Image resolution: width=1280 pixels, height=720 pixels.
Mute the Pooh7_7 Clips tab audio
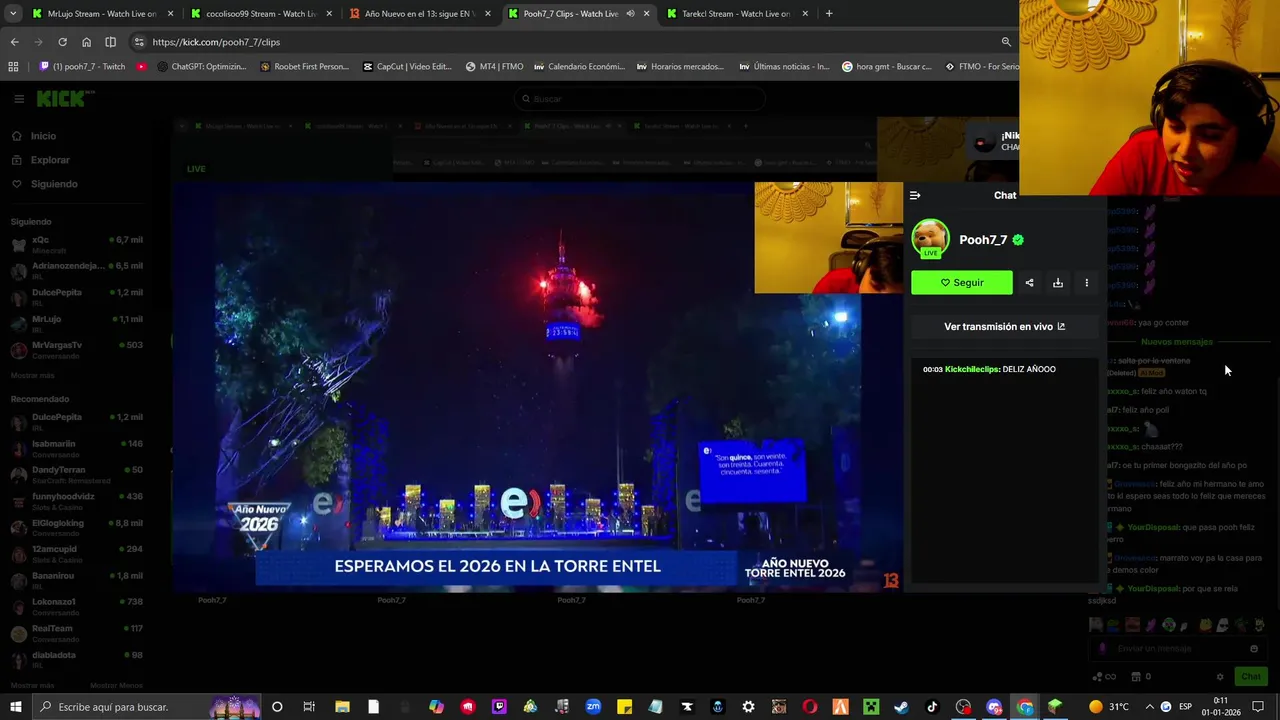630,14
